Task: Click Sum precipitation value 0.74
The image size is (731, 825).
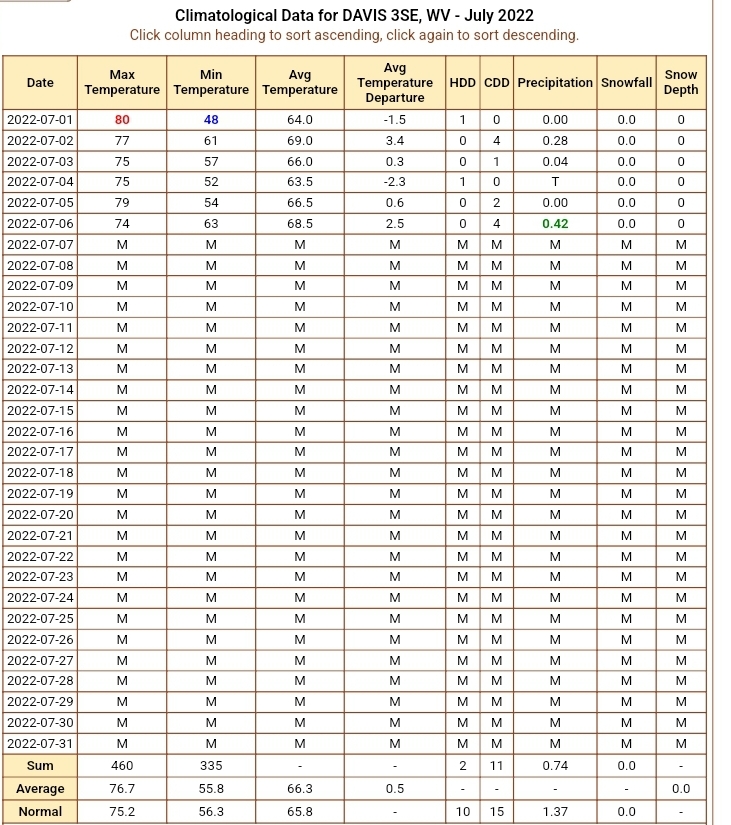Action: (x=555, y=766)
